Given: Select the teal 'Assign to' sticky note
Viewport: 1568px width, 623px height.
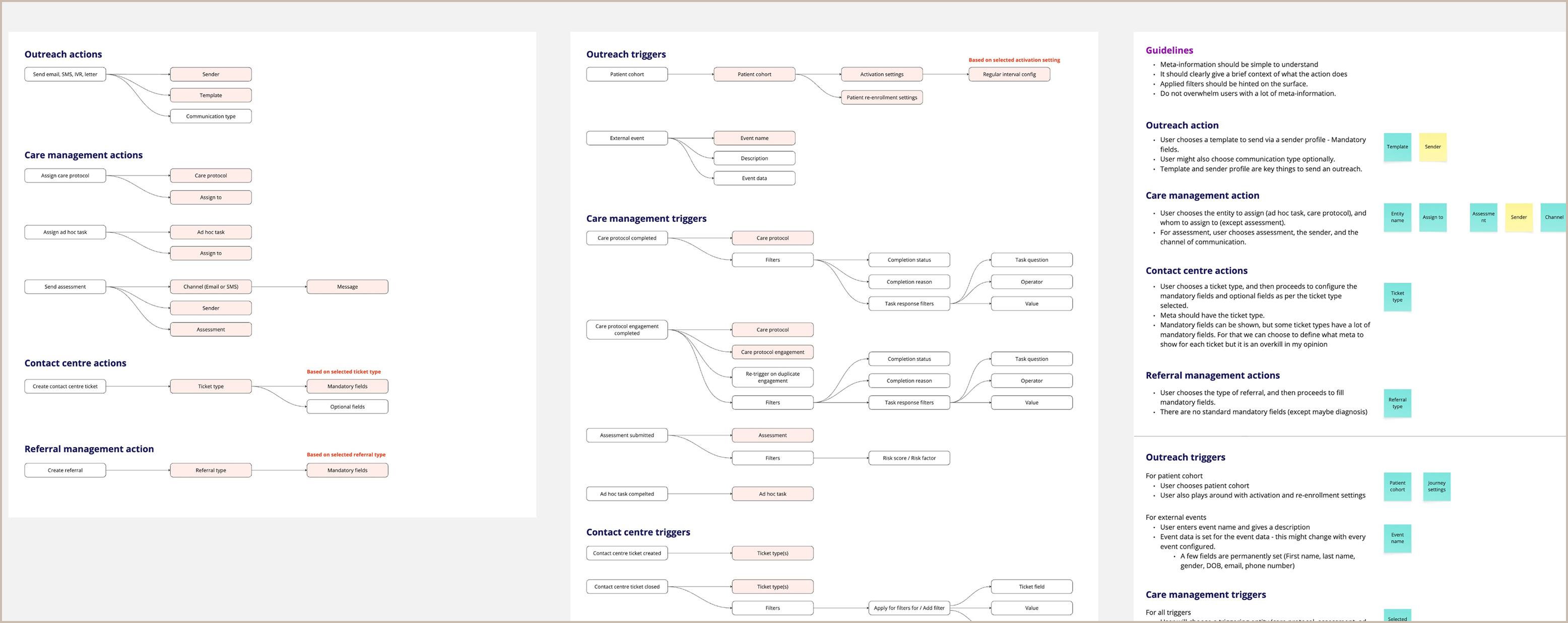Looking at the screenshot, I should (1433, 217).
